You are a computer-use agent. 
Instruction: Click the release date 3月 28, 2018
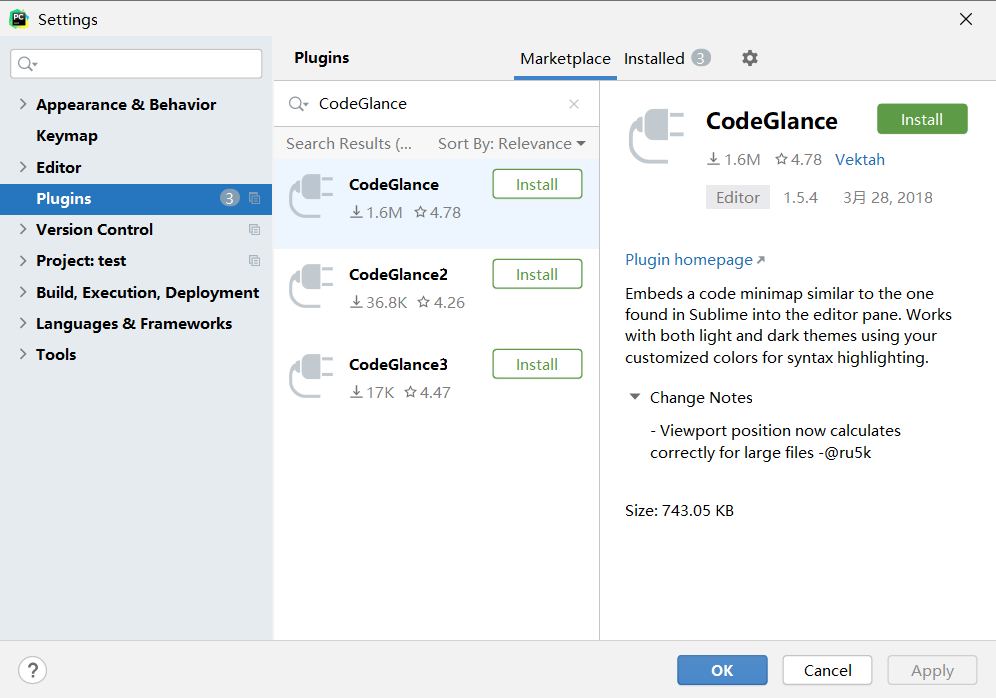tap(887, 198)
